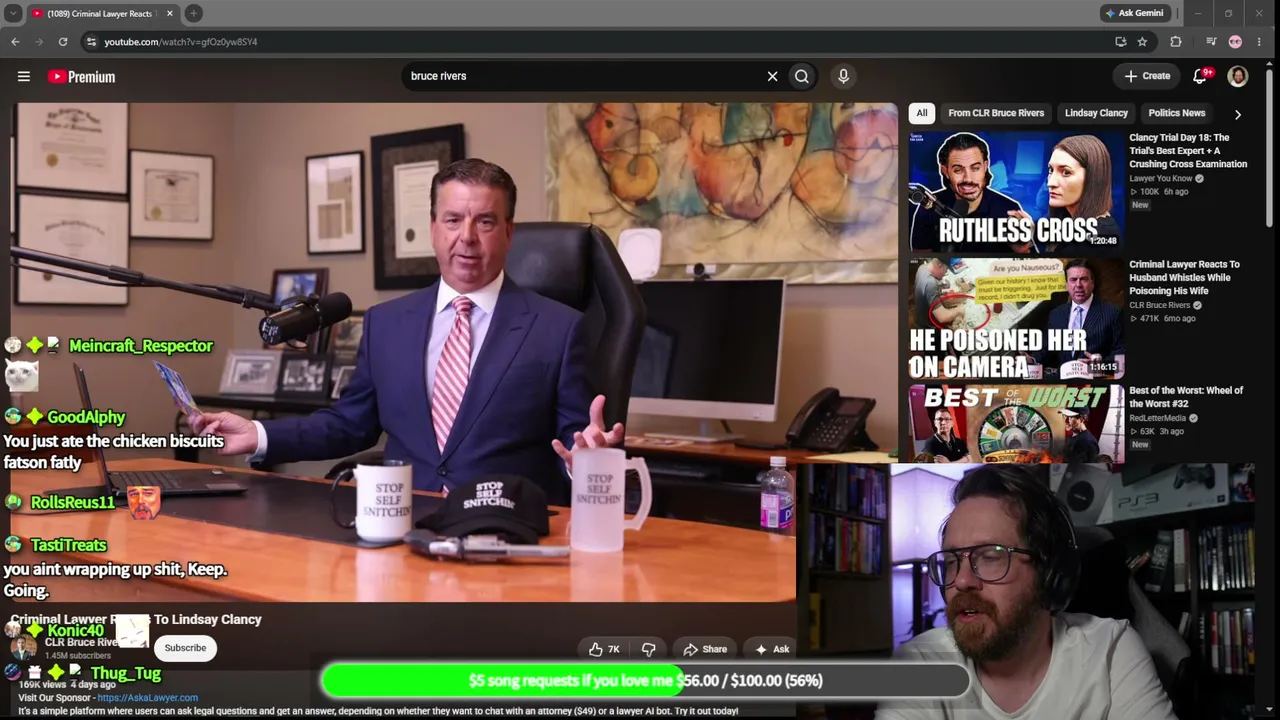The image size is (1280, 720).
Task: Close the Criminal Lawyer Reacts tab
Action: (x=169, y=13)
